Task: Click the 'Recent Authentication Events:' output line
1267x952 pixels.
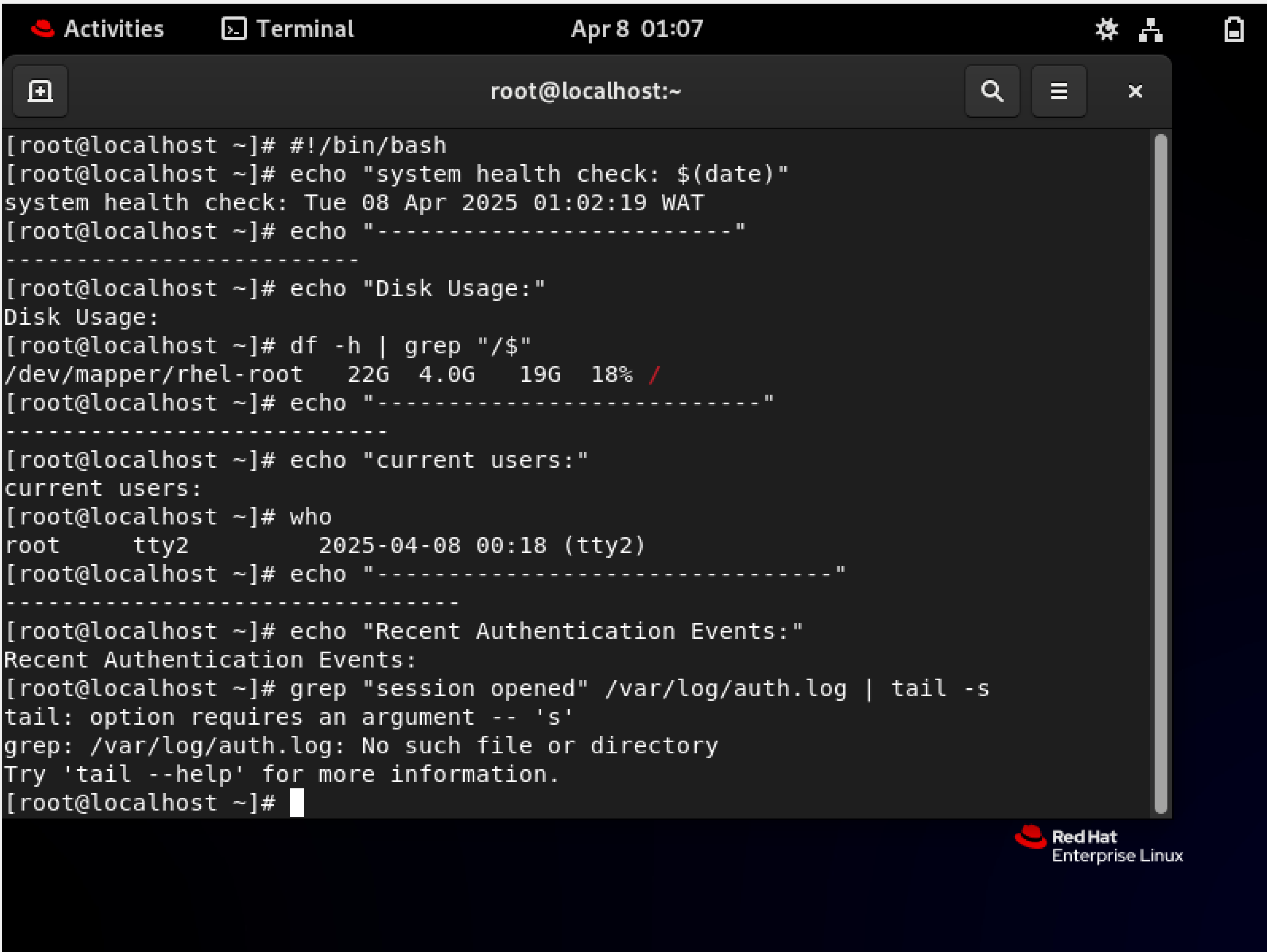Action: tap(210, 661)
